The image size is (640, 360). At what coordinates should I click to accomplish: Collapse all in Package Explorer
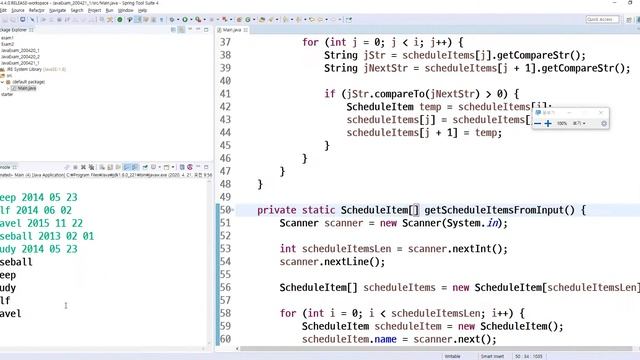click(173, 30)
